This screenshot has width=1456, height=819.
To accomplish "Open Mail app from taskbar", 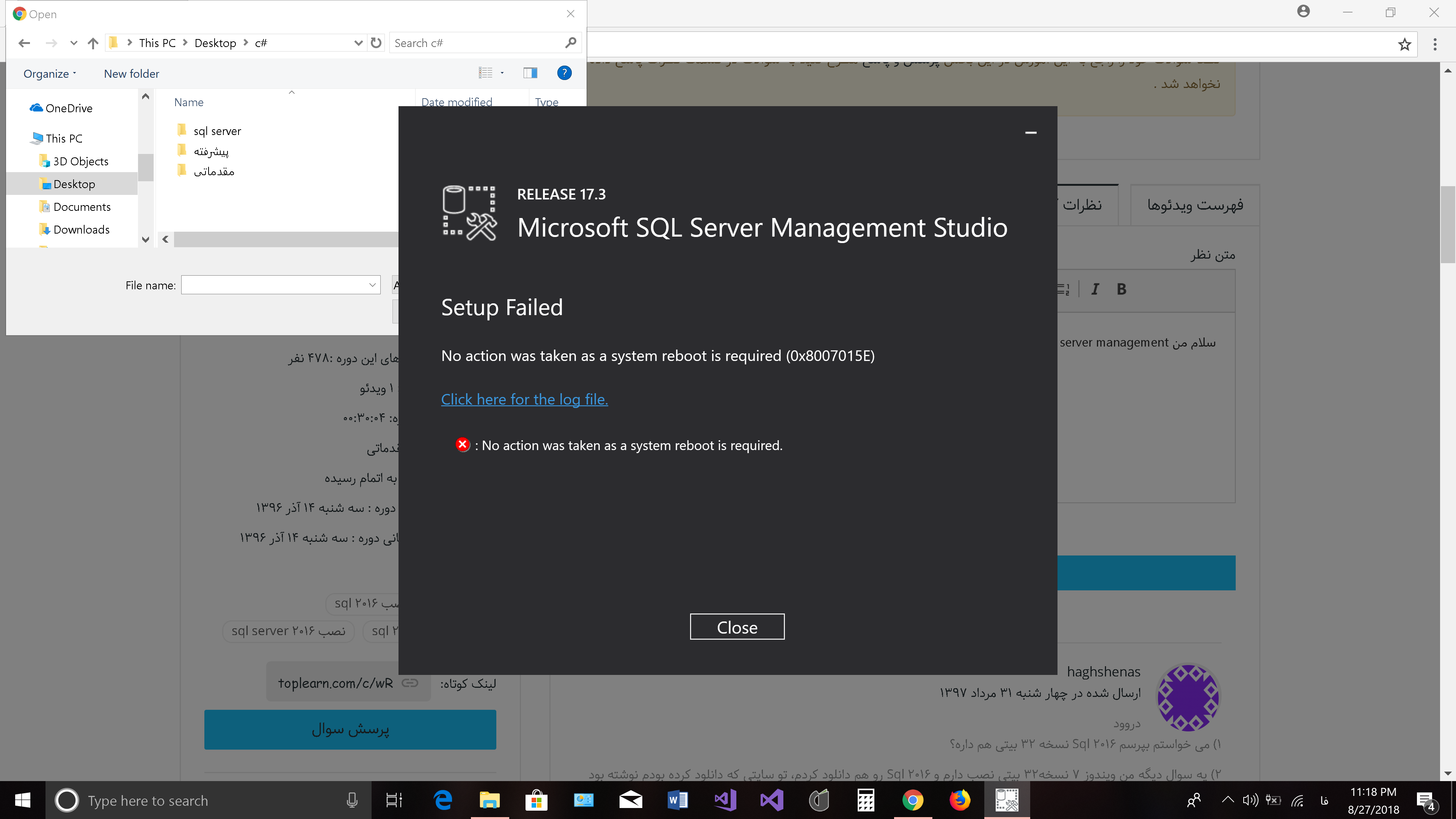I will 631,800.
